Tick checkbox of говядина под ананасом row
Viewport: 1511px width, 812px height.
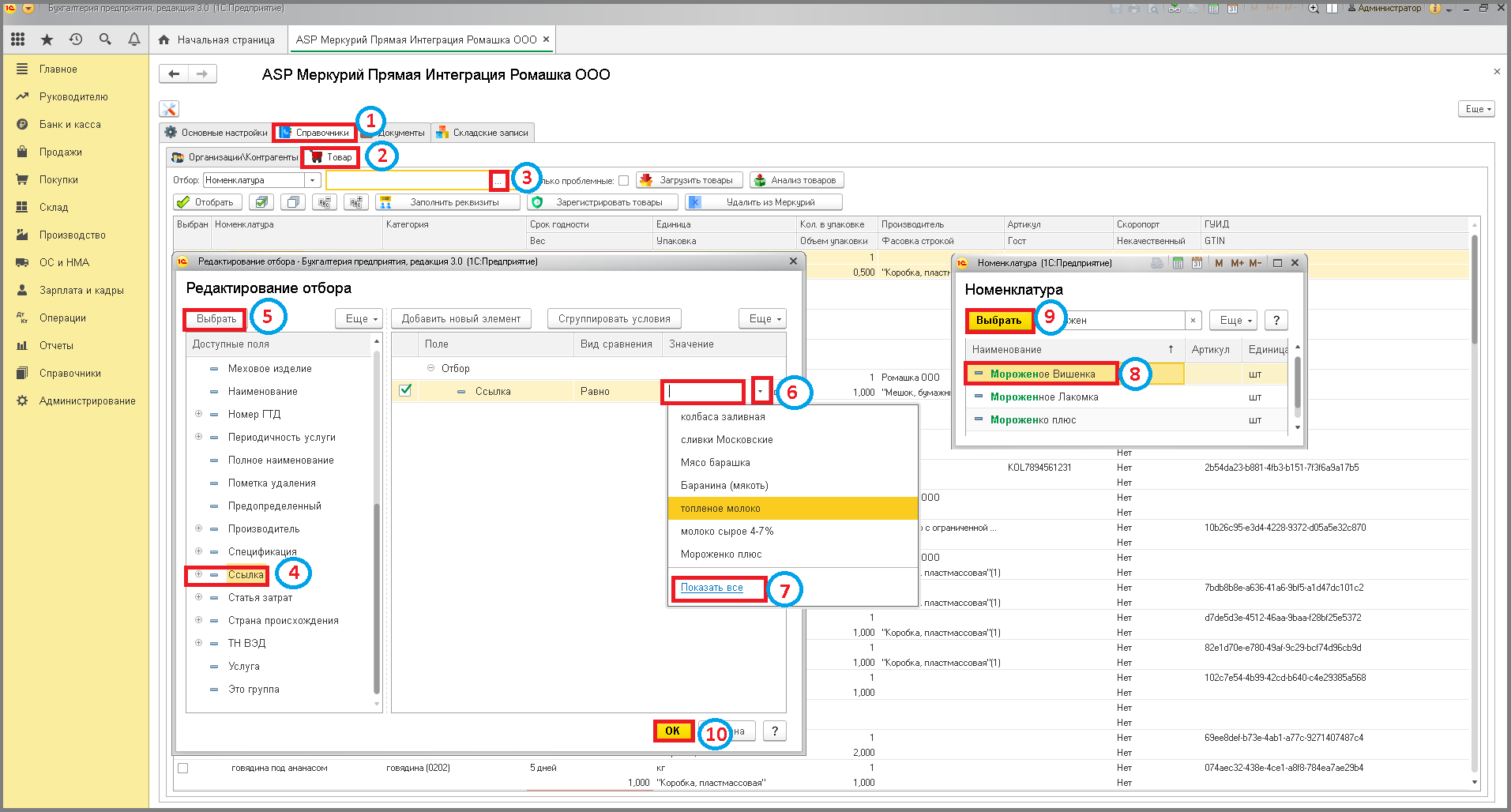click(183, 768)
